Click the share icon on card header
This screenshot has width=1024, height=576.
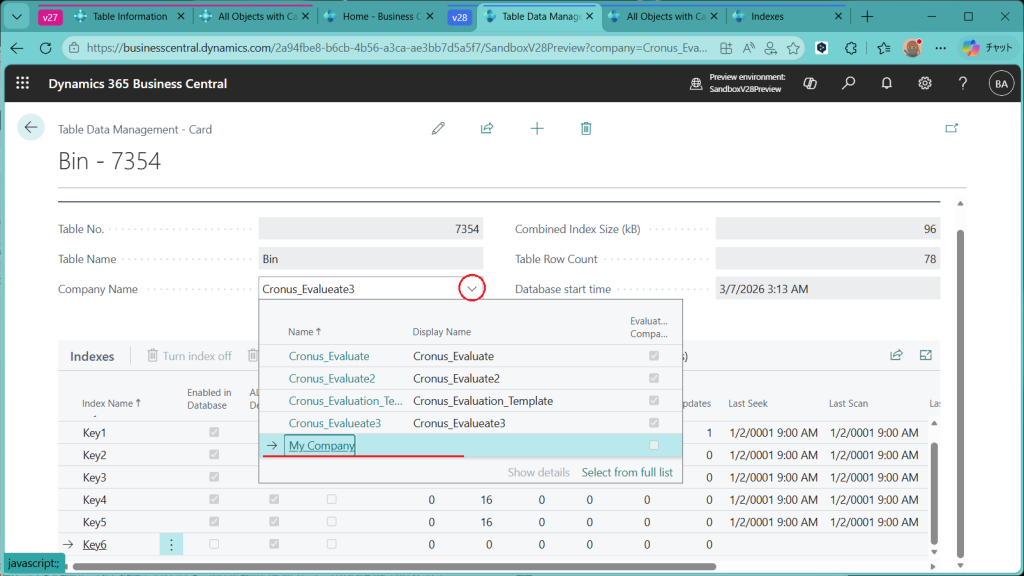click(x=487, y=128)
